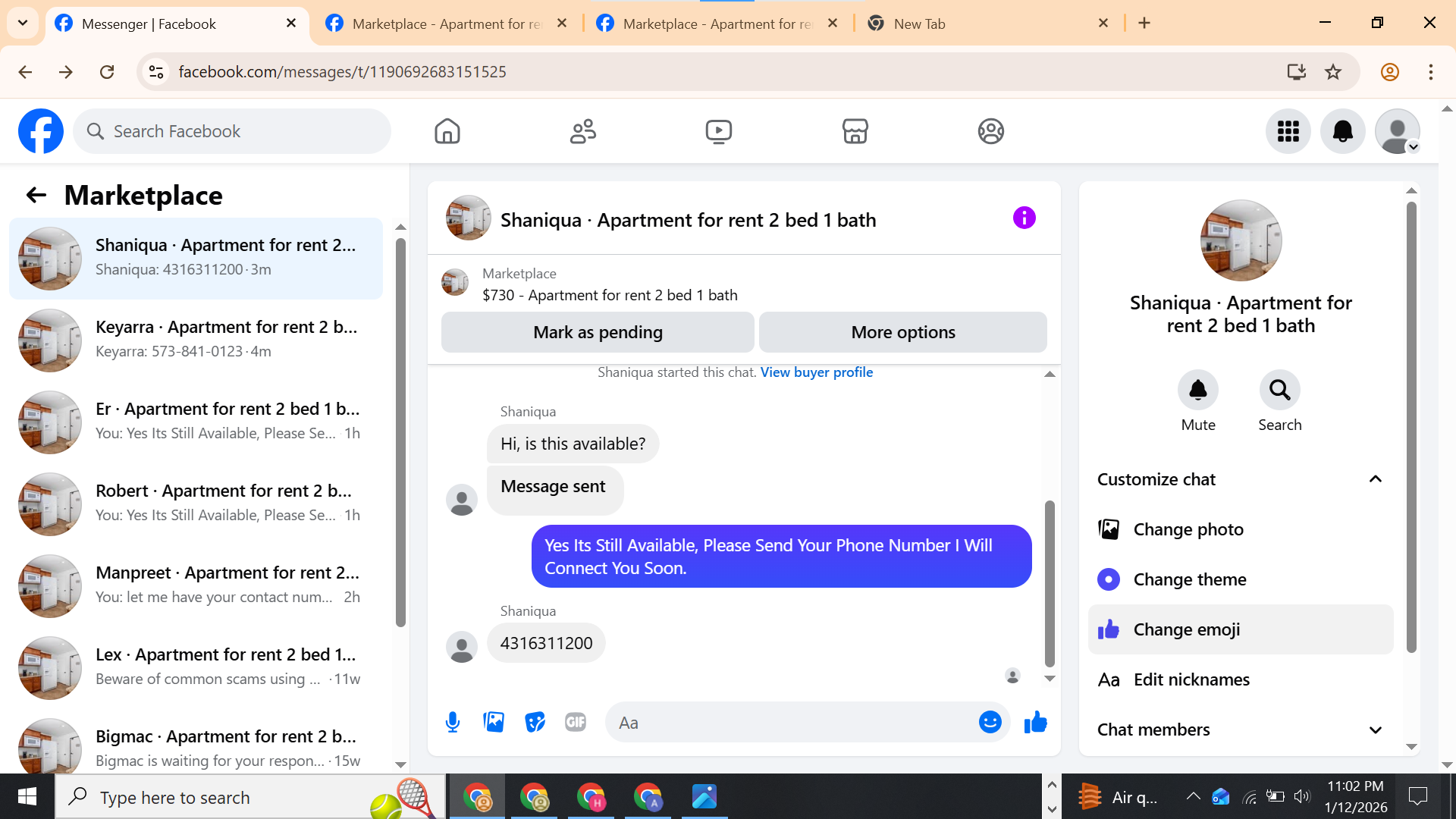
Task: Expand the Chat members section
Action: point(1375,730)
